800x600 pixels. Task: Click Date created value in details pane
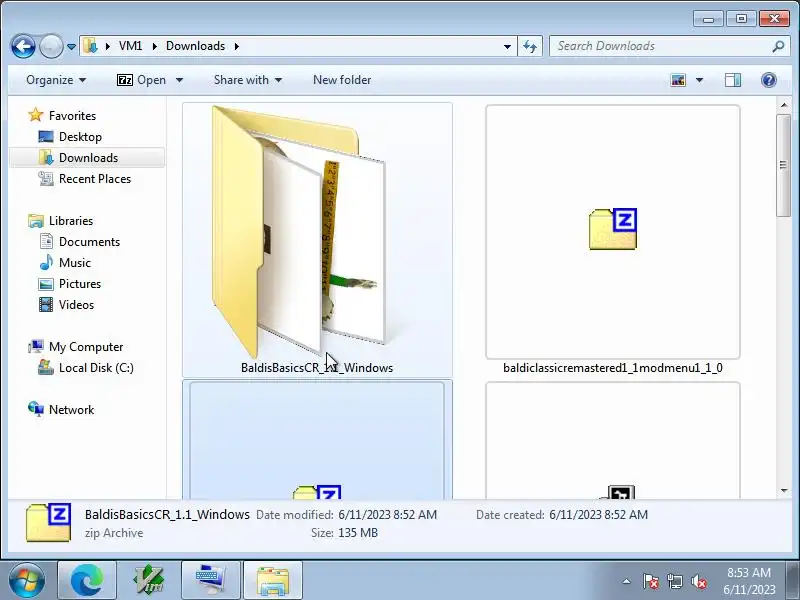[598, 514]
